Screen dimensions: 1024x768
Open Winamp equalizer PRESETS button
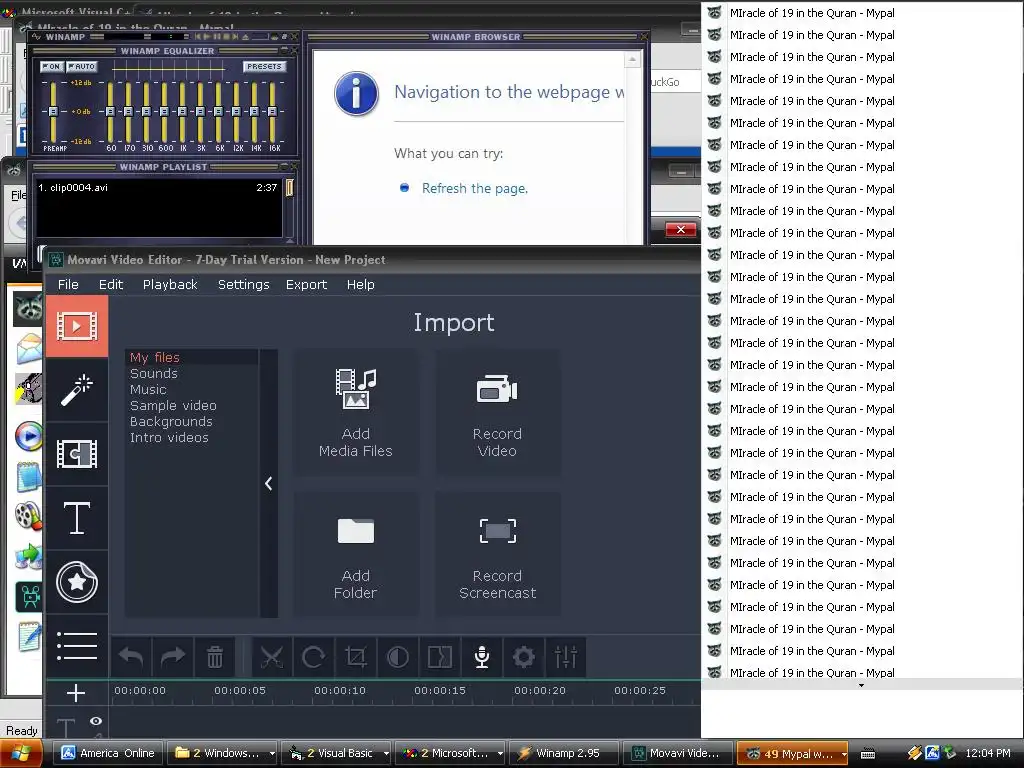point(264,67)
